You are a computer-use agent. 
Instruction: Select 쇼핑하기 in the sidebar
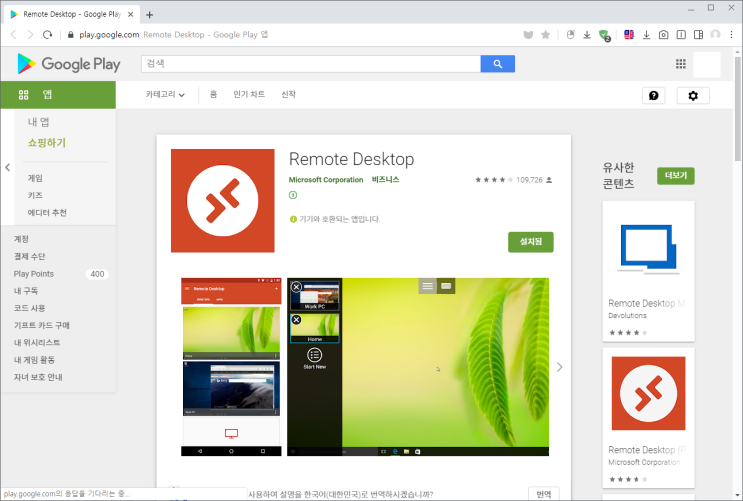click(x=47, y=143)
